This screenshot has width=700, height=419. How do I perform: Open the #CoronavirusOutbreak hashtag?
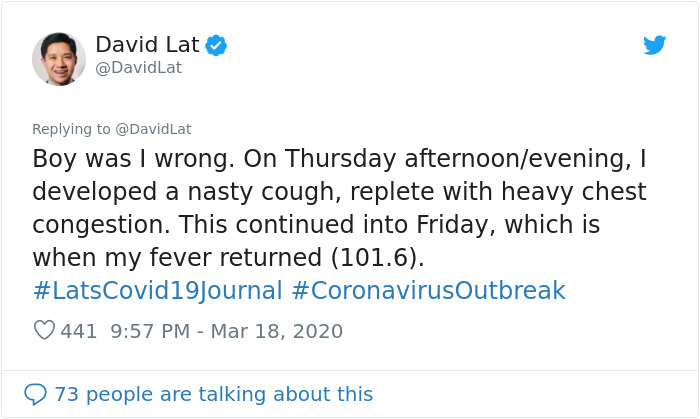428,291
